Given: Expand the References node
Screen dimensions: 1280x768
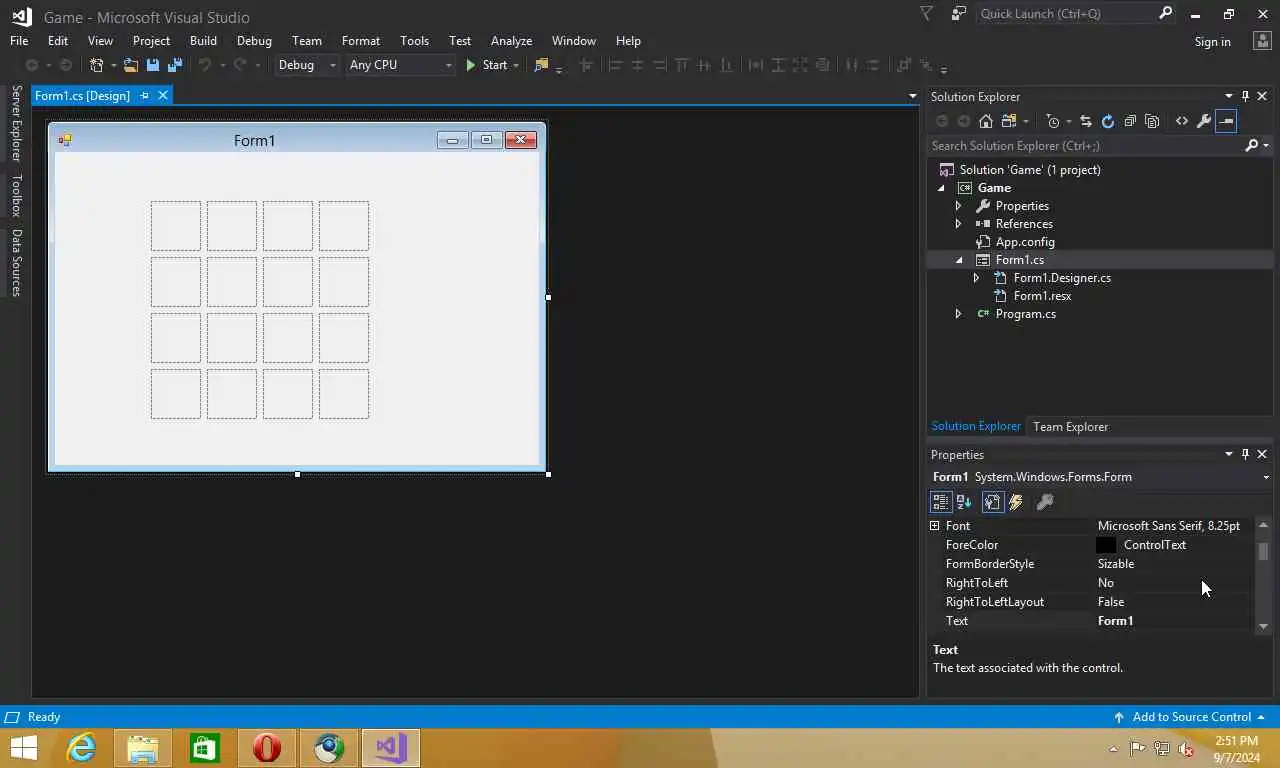Looking at the screenshot, I should 958,224.
